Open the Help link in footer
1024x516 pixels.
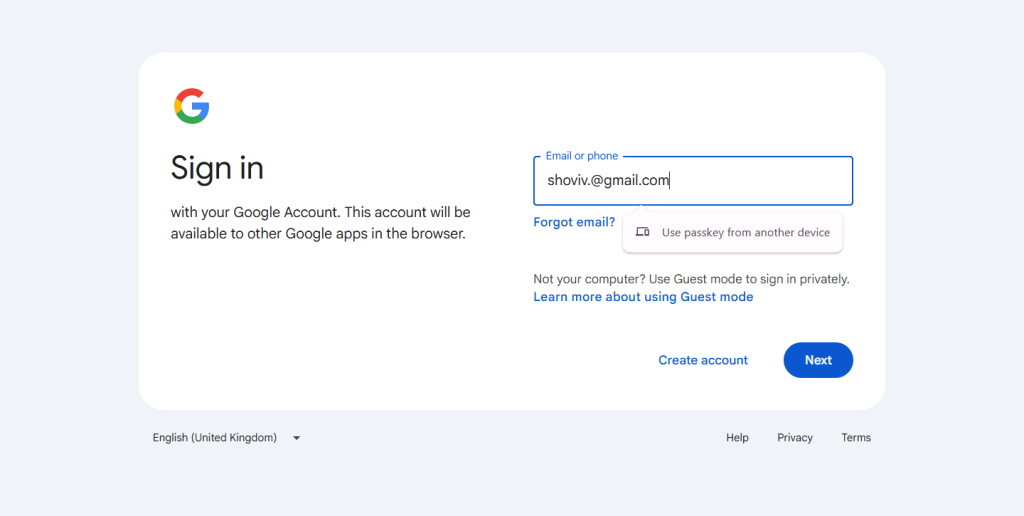pos(737,438)
